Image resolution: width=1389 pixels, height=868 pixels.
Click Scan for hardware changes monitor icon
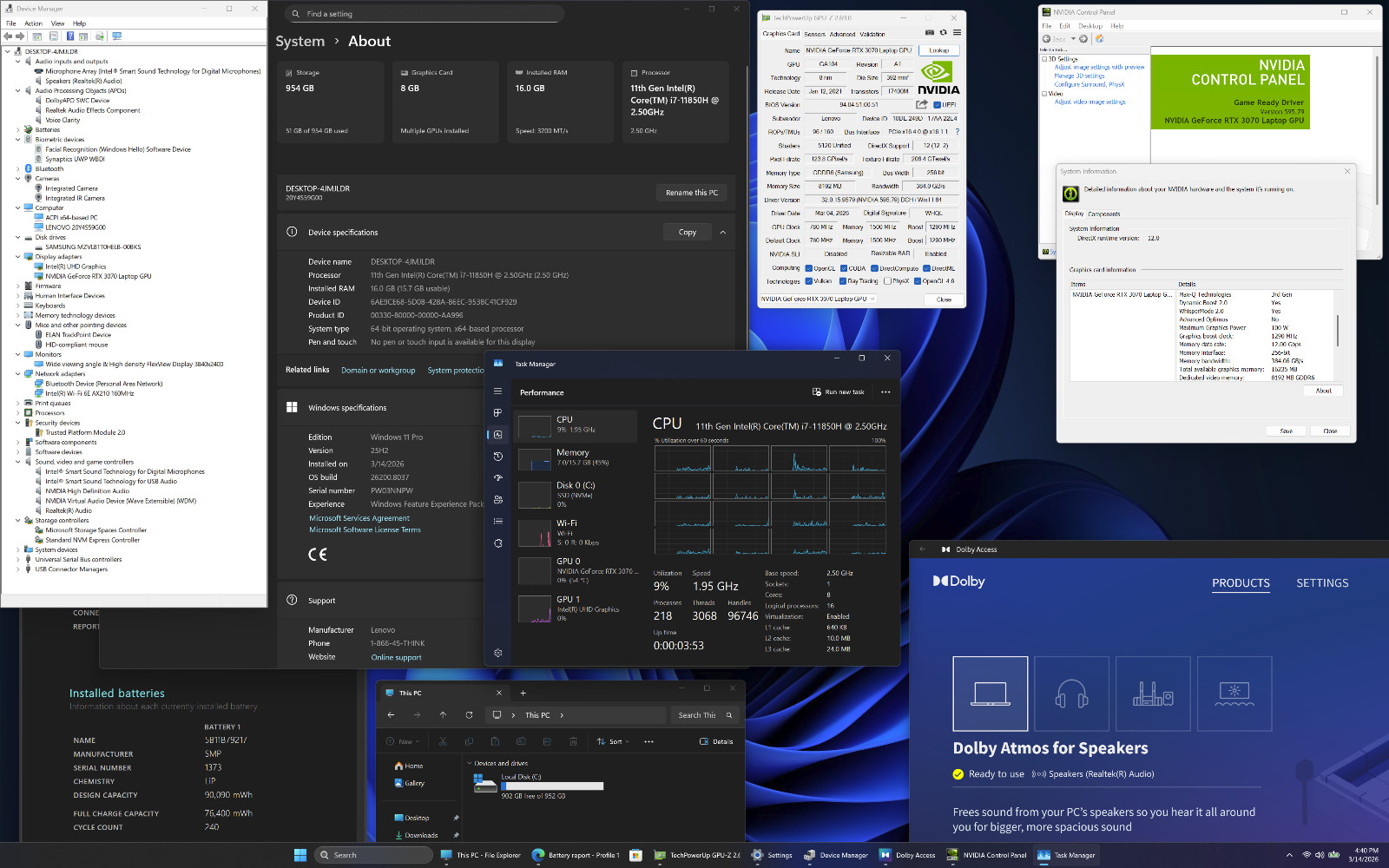(x=116, y=36)
